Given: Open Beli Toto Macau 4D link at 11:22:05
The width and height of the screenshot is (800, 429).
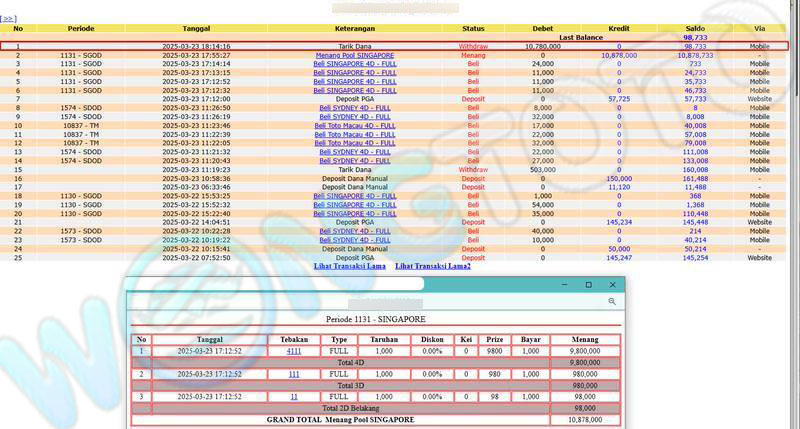Looking at the screenshot, I should 355,143.
